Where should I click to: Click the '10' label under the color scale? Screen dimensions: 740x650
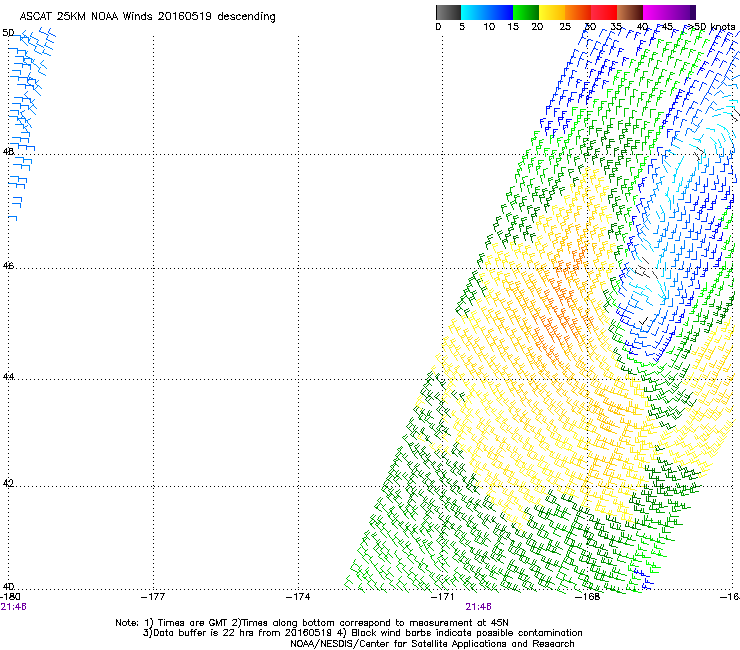(489, 27)
